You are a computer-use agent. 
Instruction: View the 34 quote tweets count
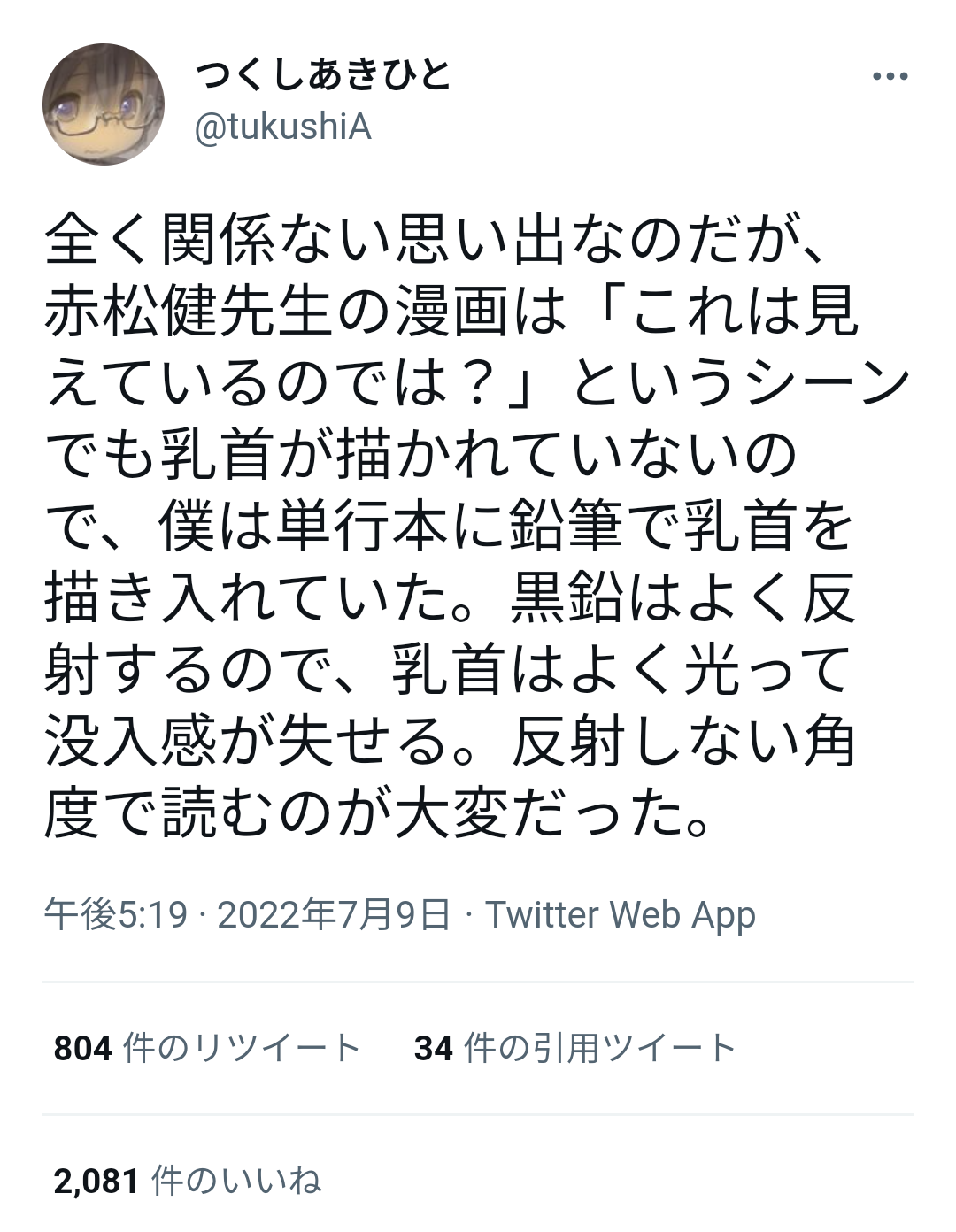pos(433,1049)
